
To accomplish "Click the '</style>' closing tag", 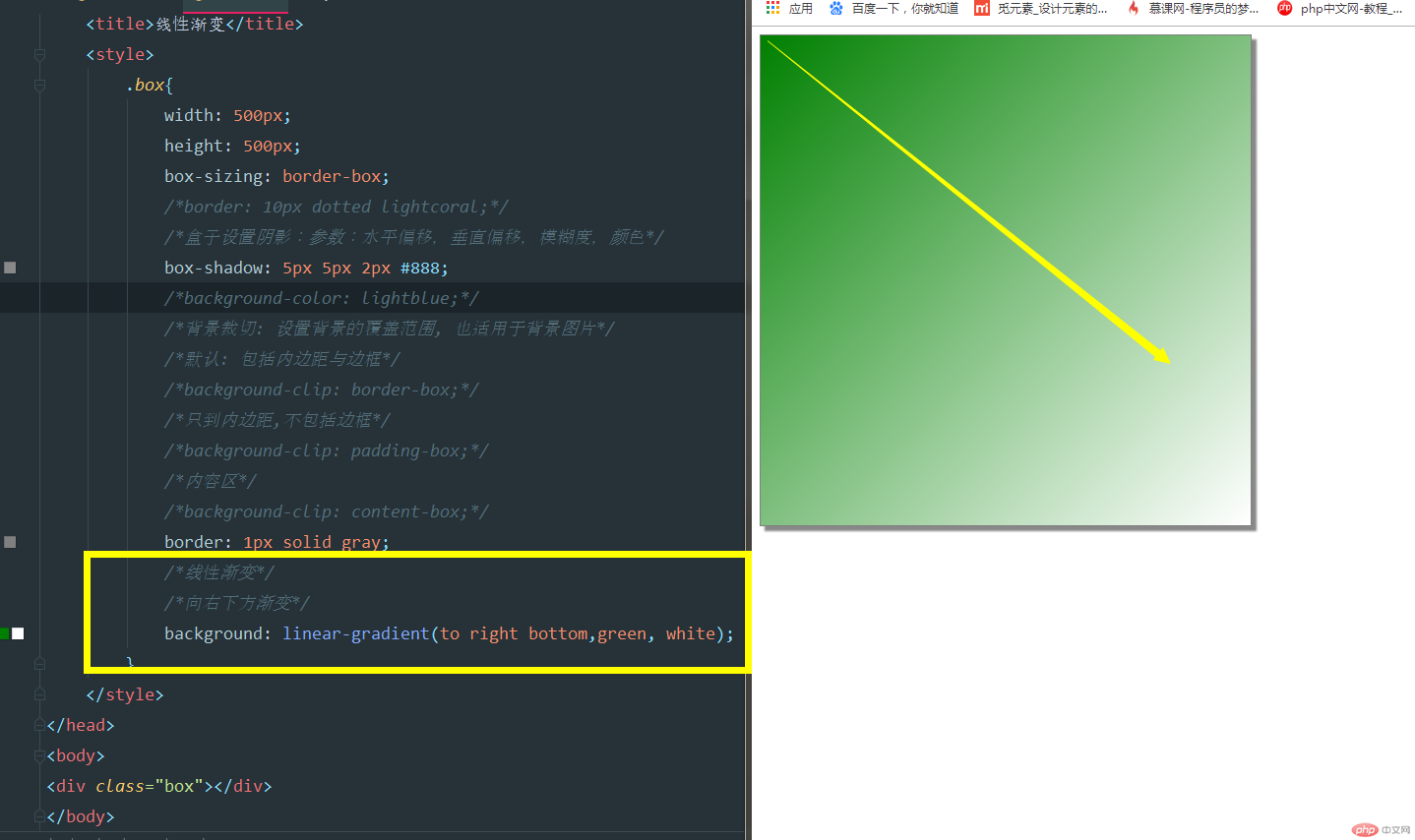I will pyautogui.click(x=125, y=694).
